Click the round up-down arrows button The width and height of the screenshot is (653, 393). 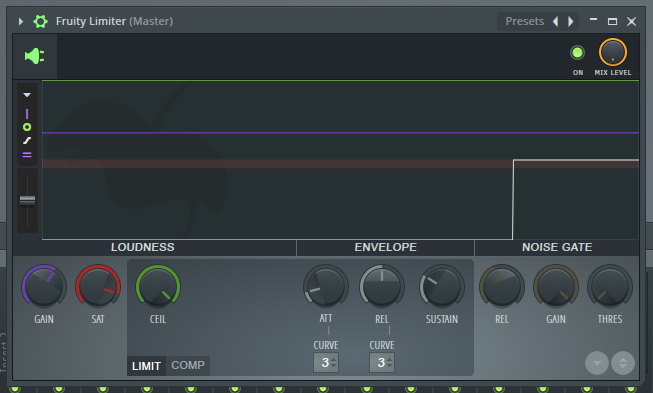click(623, 363)
